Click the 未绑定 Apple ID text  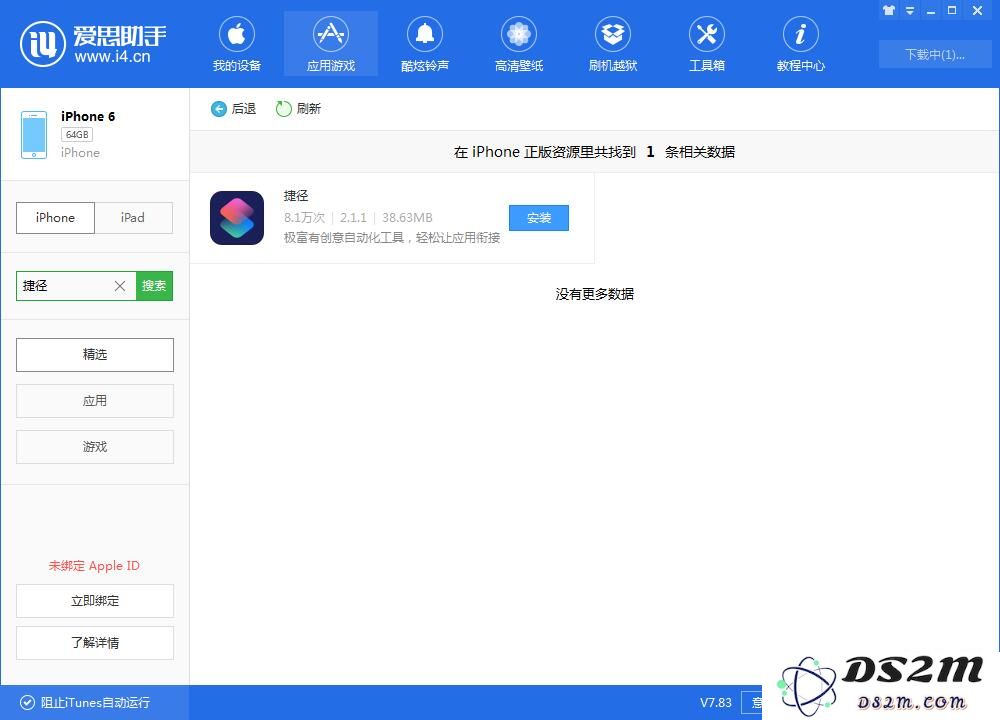94,566
